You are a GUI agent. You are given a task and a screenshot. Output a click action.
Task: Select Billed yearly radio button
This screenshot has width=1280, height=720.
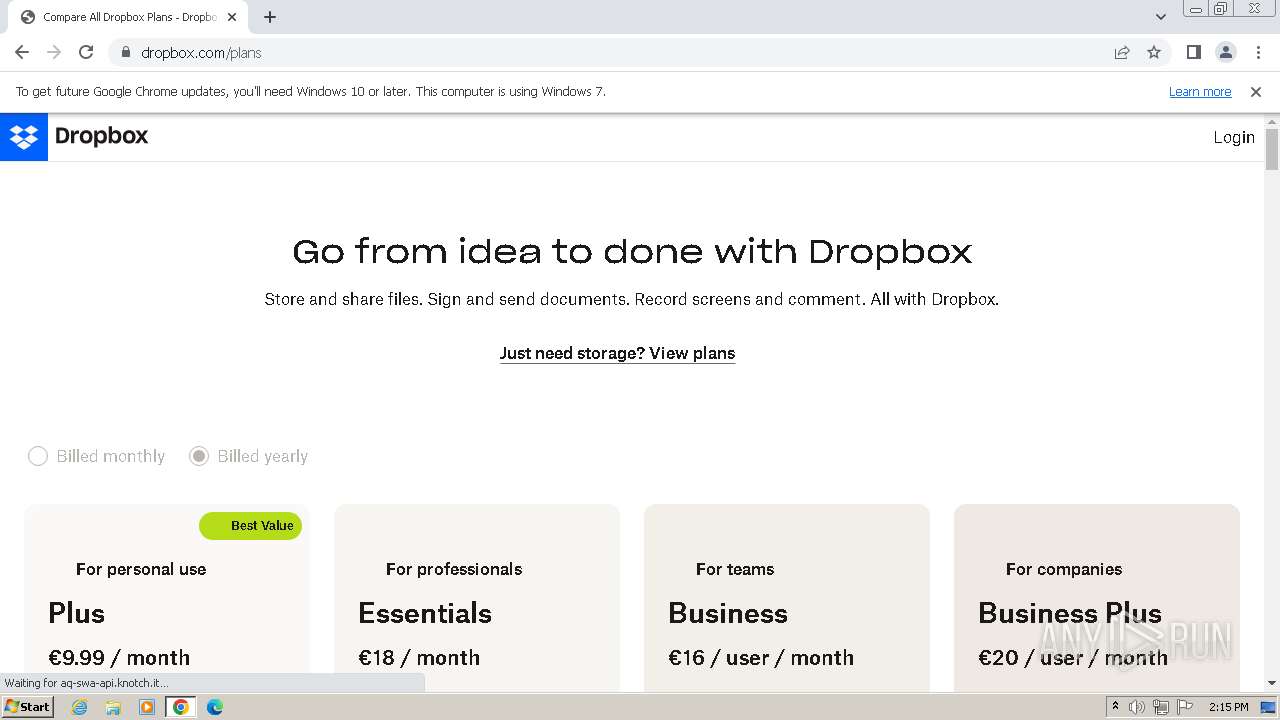coord(199,456)
